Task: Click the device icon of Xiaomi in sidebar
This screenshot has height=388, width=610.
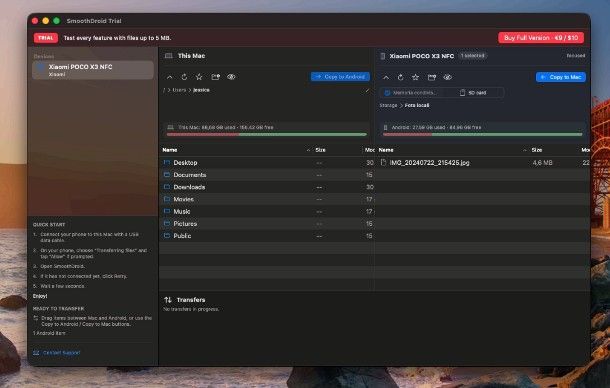Action: pos(40,68)
